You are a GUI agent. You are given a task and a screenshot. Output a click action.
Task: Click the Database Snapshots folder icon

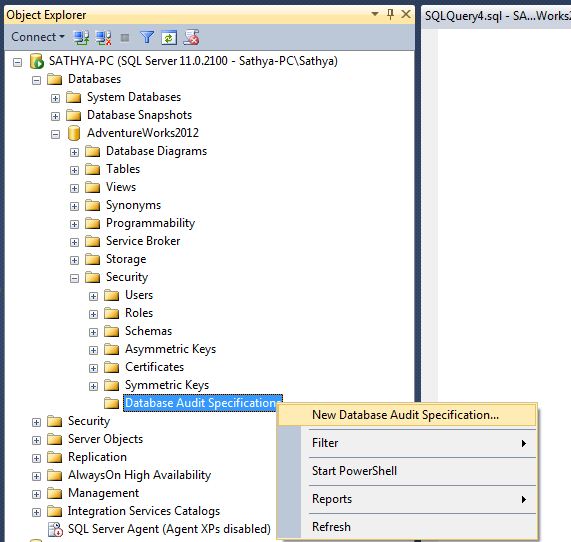[74, 115]
